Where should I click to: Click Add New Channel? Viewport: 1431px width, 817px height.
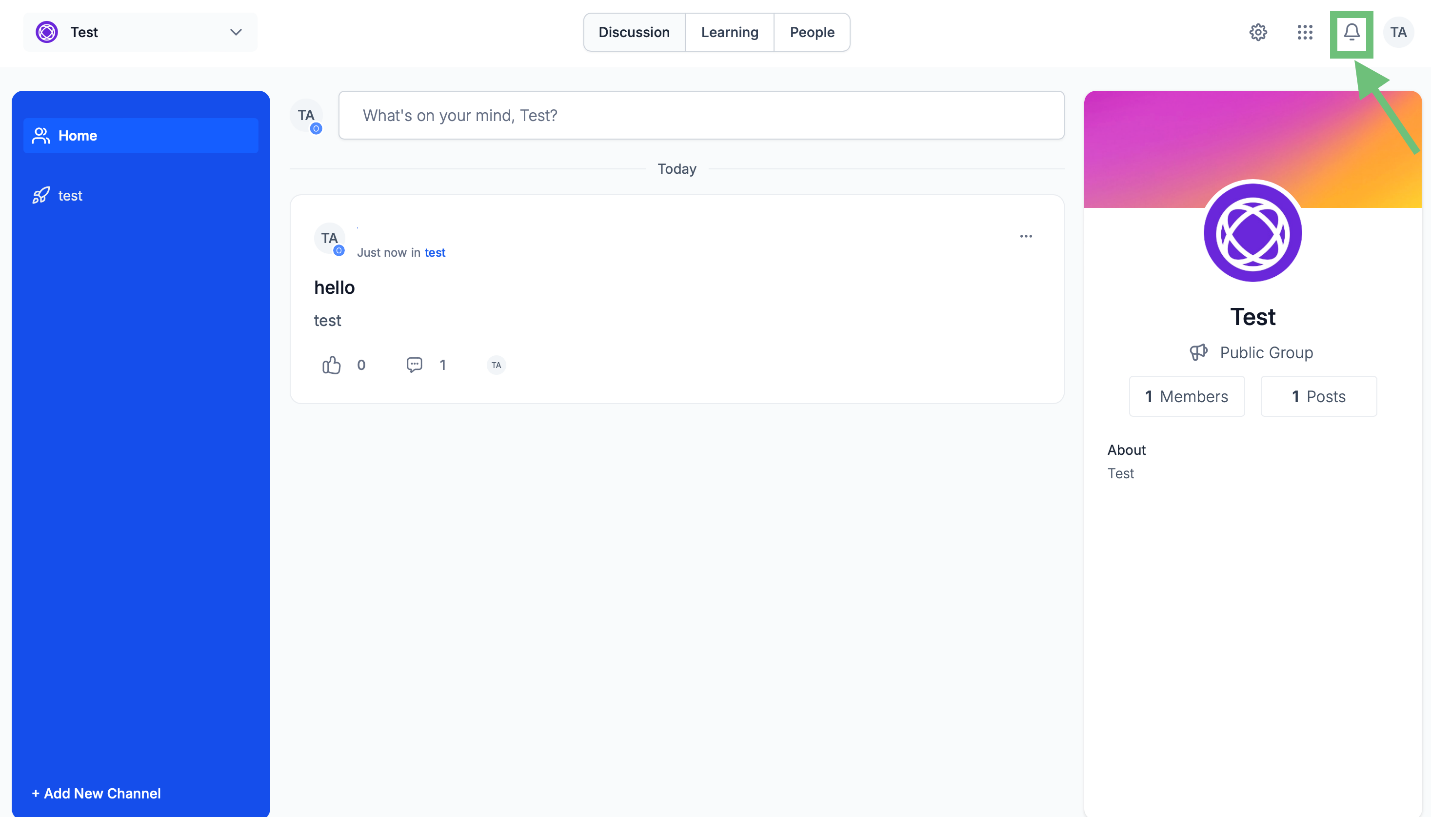tap(96, 793)
